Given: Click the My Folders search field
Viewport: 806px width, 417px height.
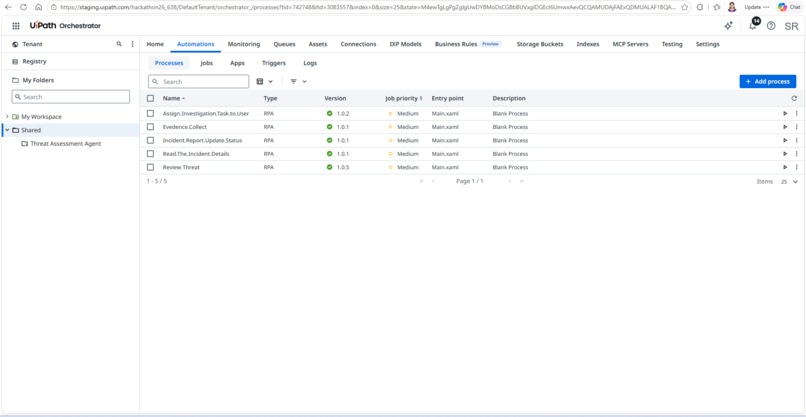Looking at the screenshot, I should point(70,97).
